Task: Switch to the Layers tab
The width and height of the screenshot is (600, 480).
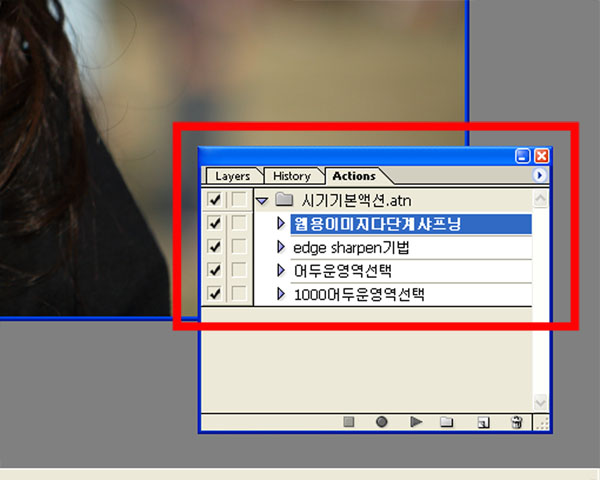Action: (233, 176)
